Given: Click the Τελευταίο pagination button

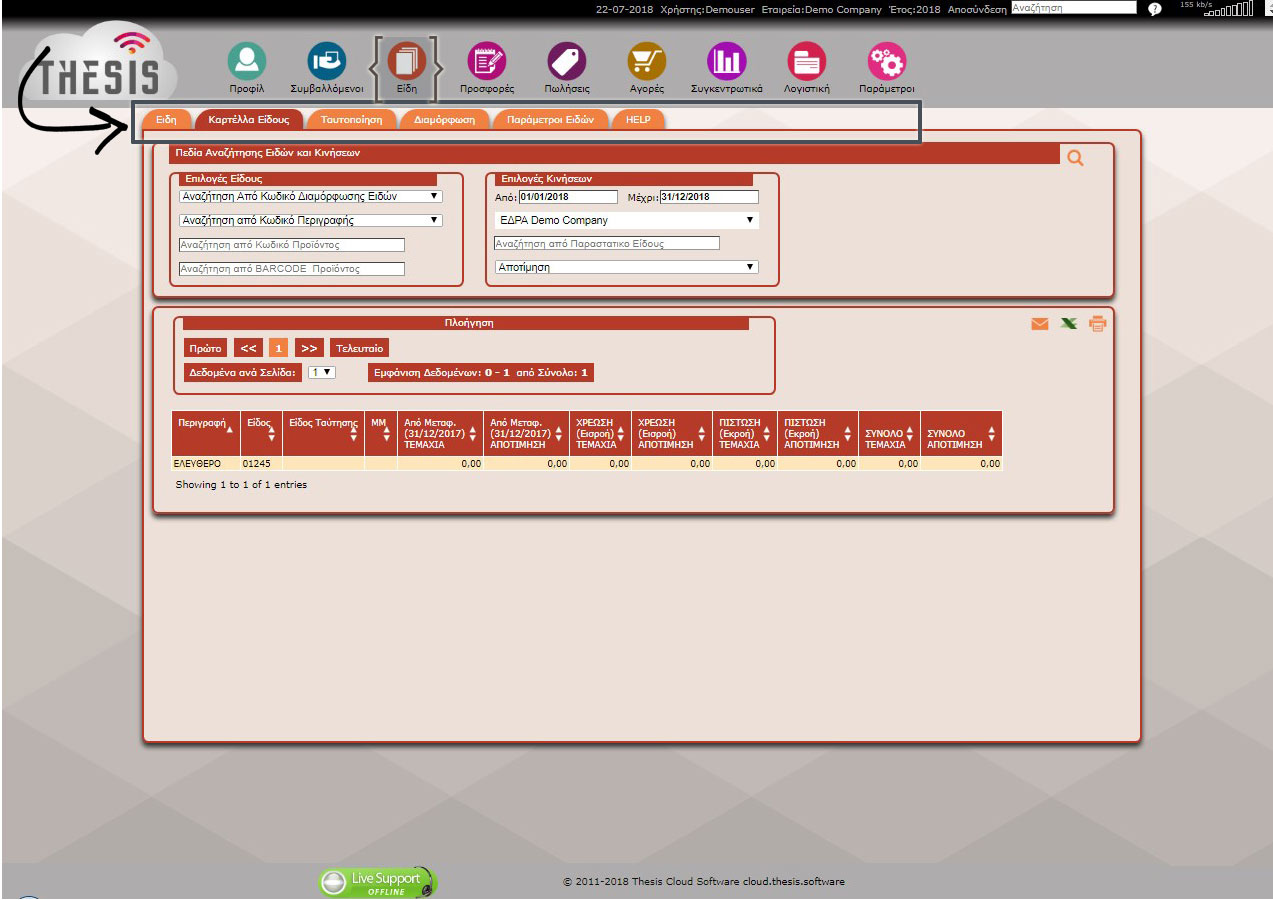Looking at the screenshot, I should pyautogui.click(x=359, y=348).
